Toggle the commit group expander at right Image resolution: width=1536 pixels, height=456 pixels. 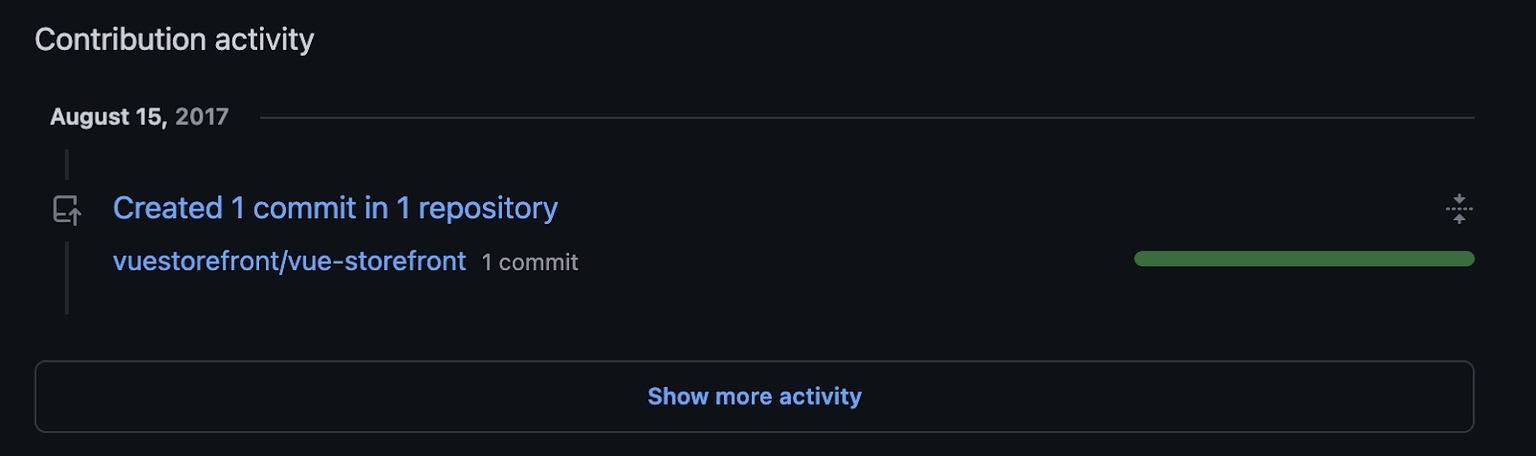[x=1459, y=209]
